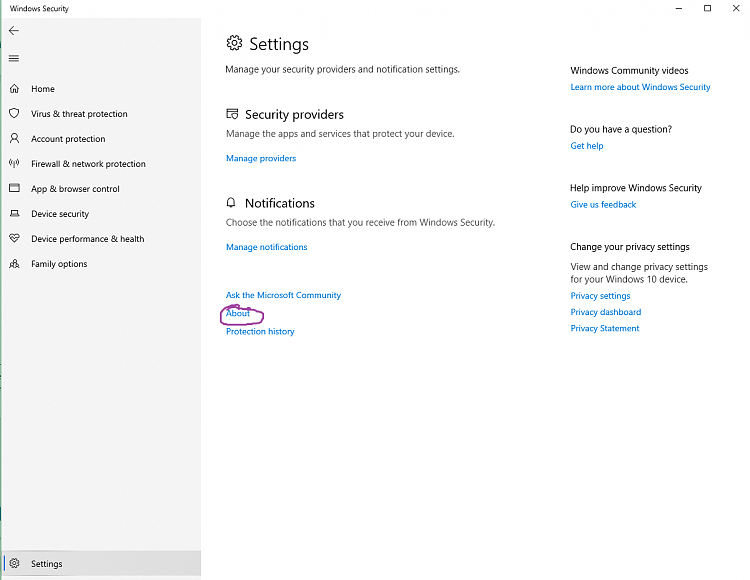Navigate to Device security

point(60,214)
